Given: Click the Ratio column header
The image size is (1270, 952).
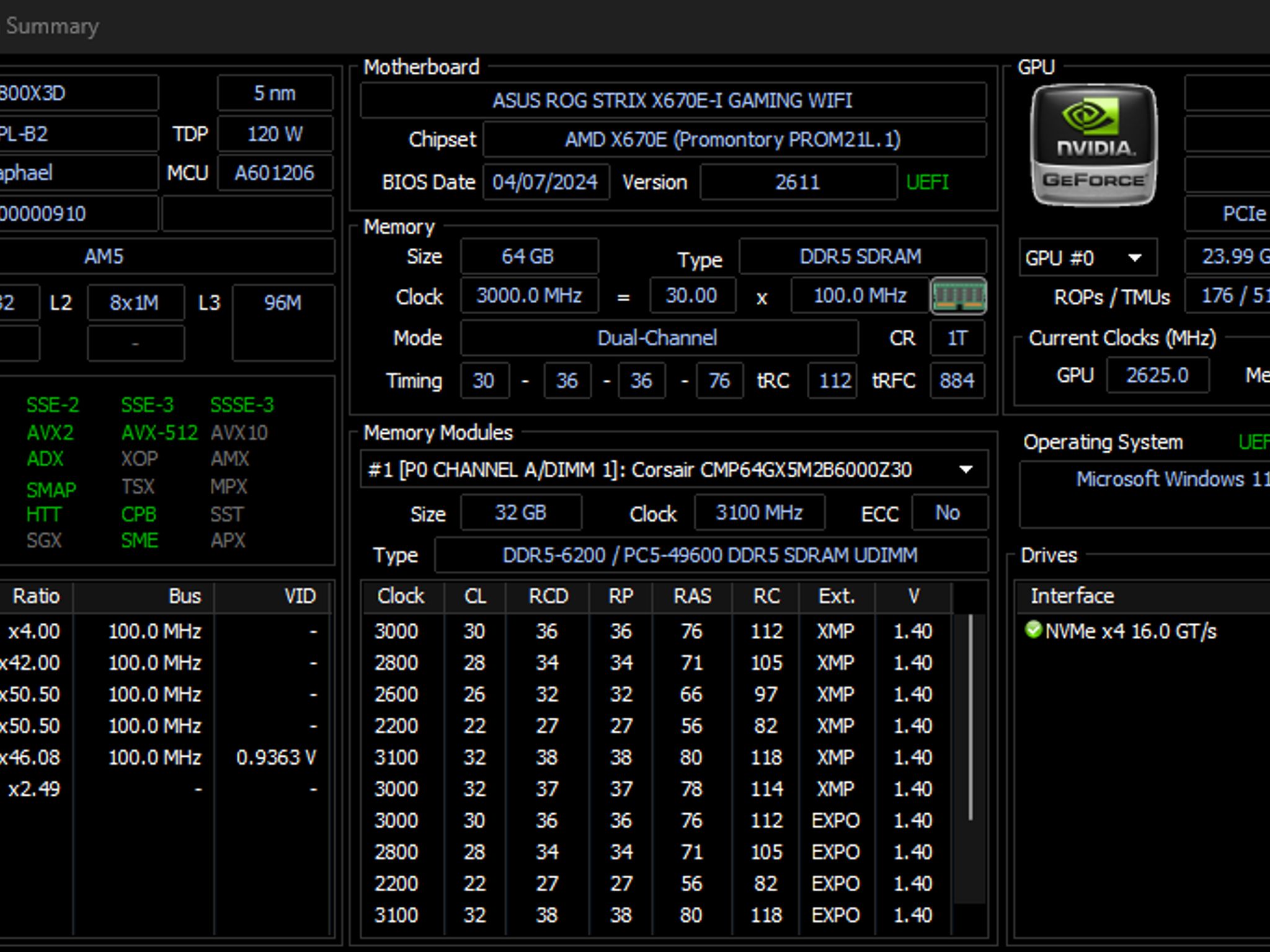Looking at the screenshot, I should click(x=36, y=596).
